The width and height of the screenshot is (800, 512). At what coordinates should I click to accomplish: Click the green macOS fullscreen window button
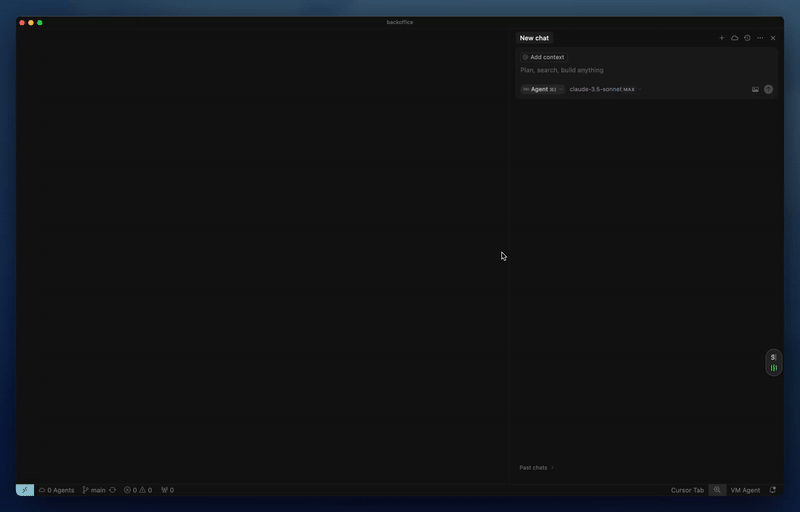click(40, 22)
